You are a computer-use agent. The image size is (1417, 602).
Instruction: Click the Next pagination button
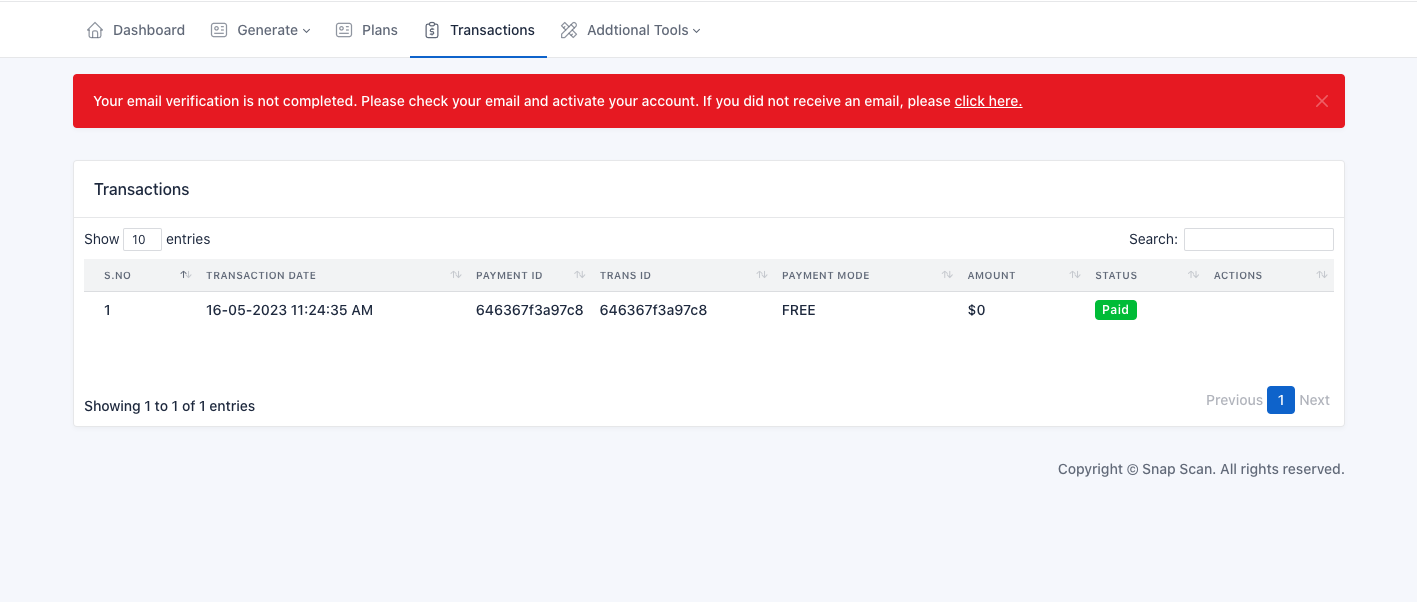(x=1314, y=400)
